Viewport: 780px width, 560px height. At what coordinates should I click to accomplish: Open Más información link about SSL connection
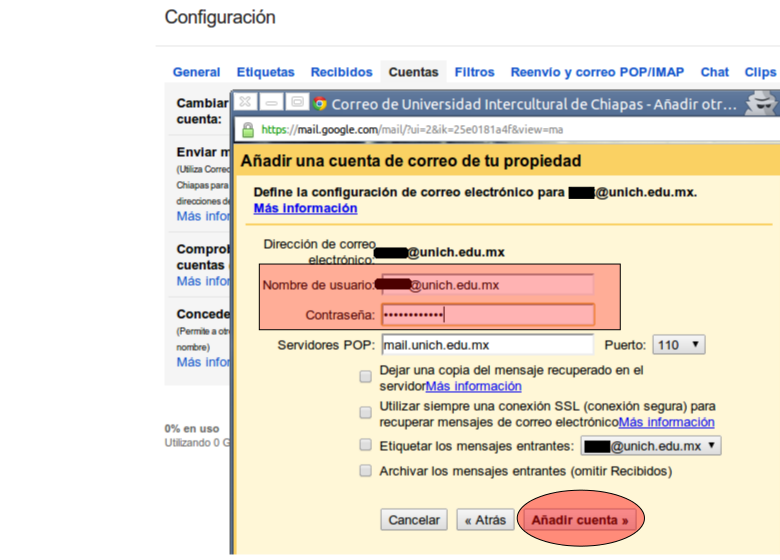tap(667, 422)
